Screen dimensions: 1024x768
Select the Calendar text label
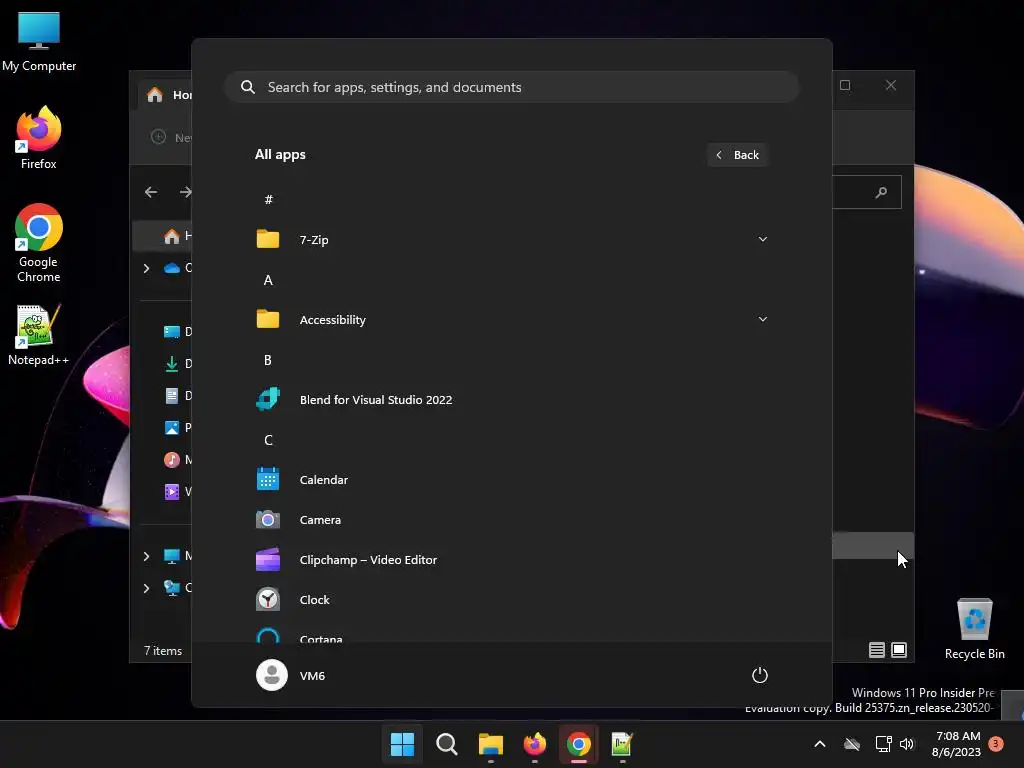point(323,480)
